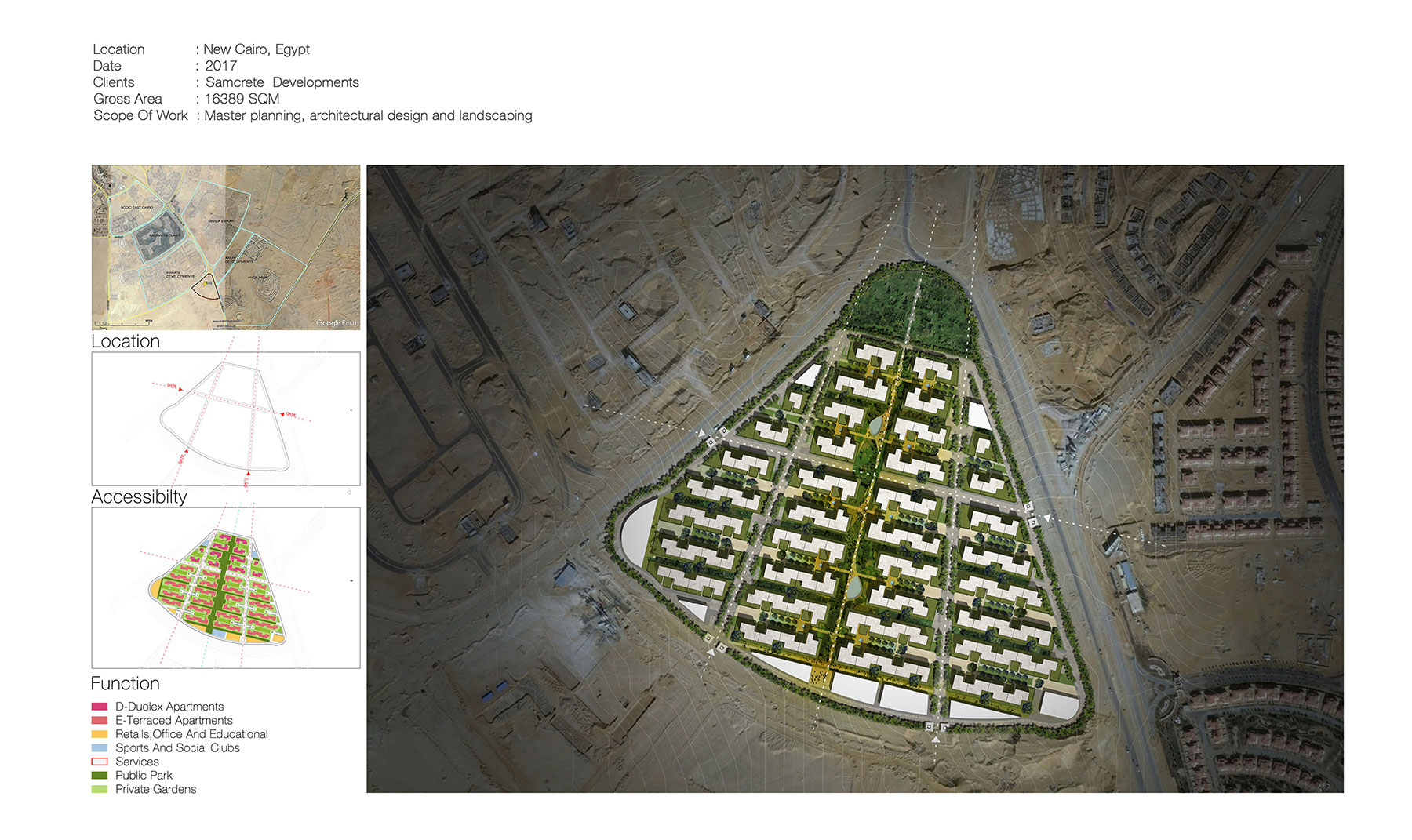Open the Accessibility diagram thumbnail
The width and height of the screenshot is (1412, 840).
226,419
